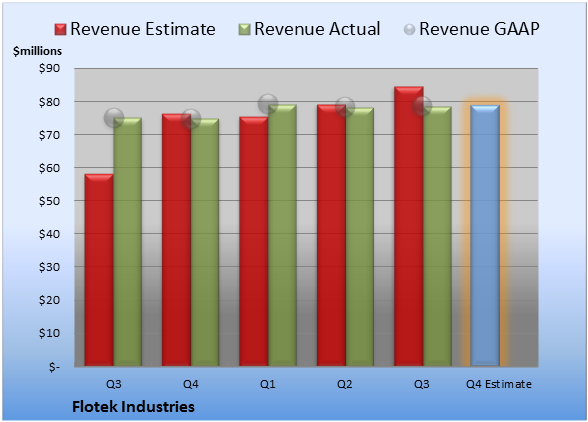Click the '$50' axis value
This screenshot has width=588, height=422.
tap(49, 201)
